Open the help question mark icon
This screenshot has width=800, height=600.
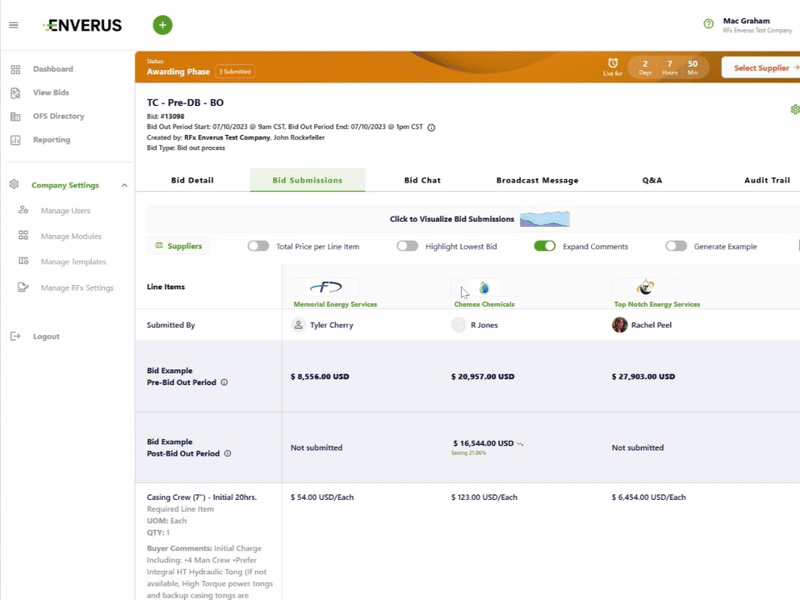[x=709, y=24]
